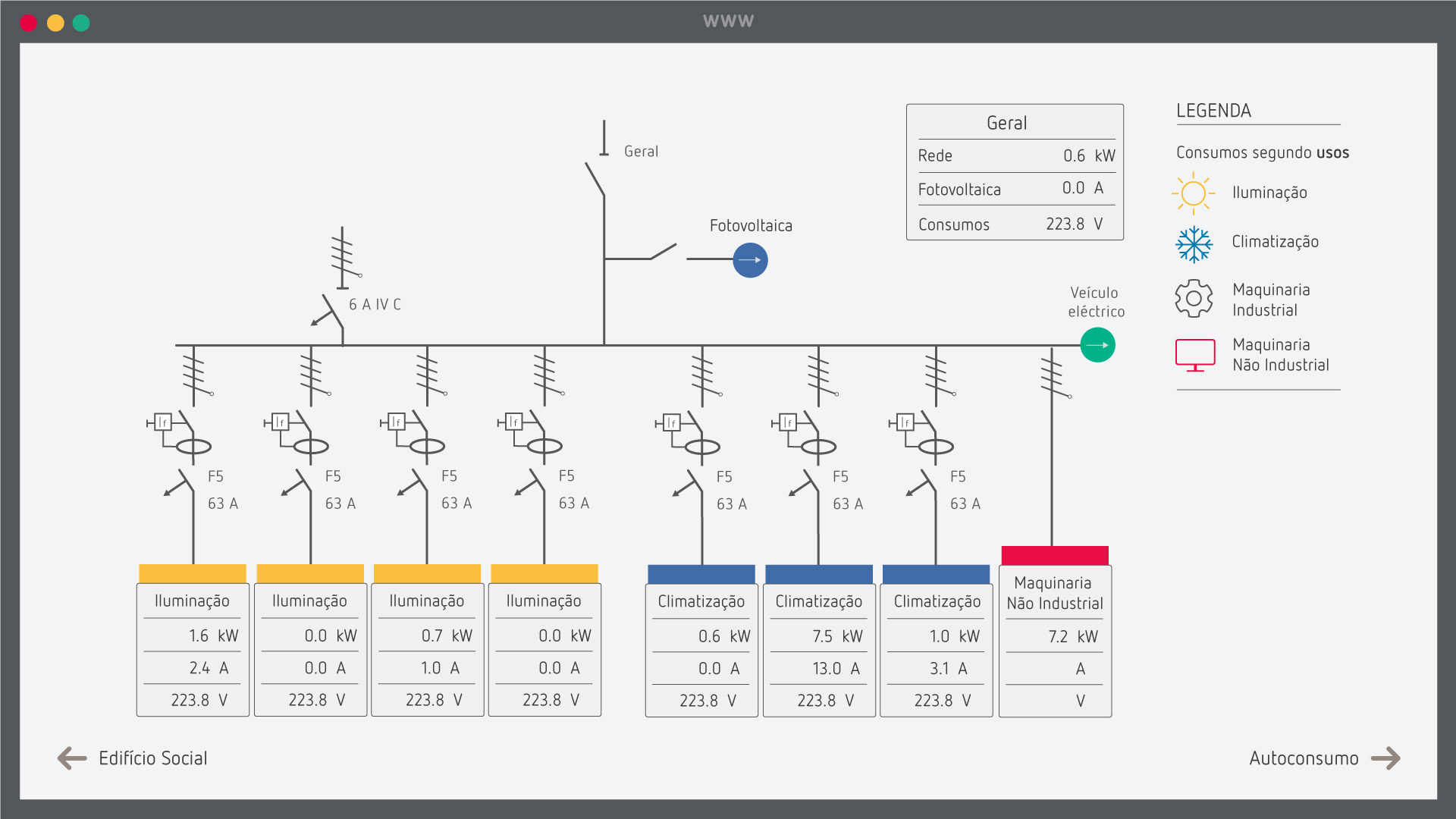Click the blue Fotovoltaica arrow circle
1456x819 pixels.
coord(750,260)
